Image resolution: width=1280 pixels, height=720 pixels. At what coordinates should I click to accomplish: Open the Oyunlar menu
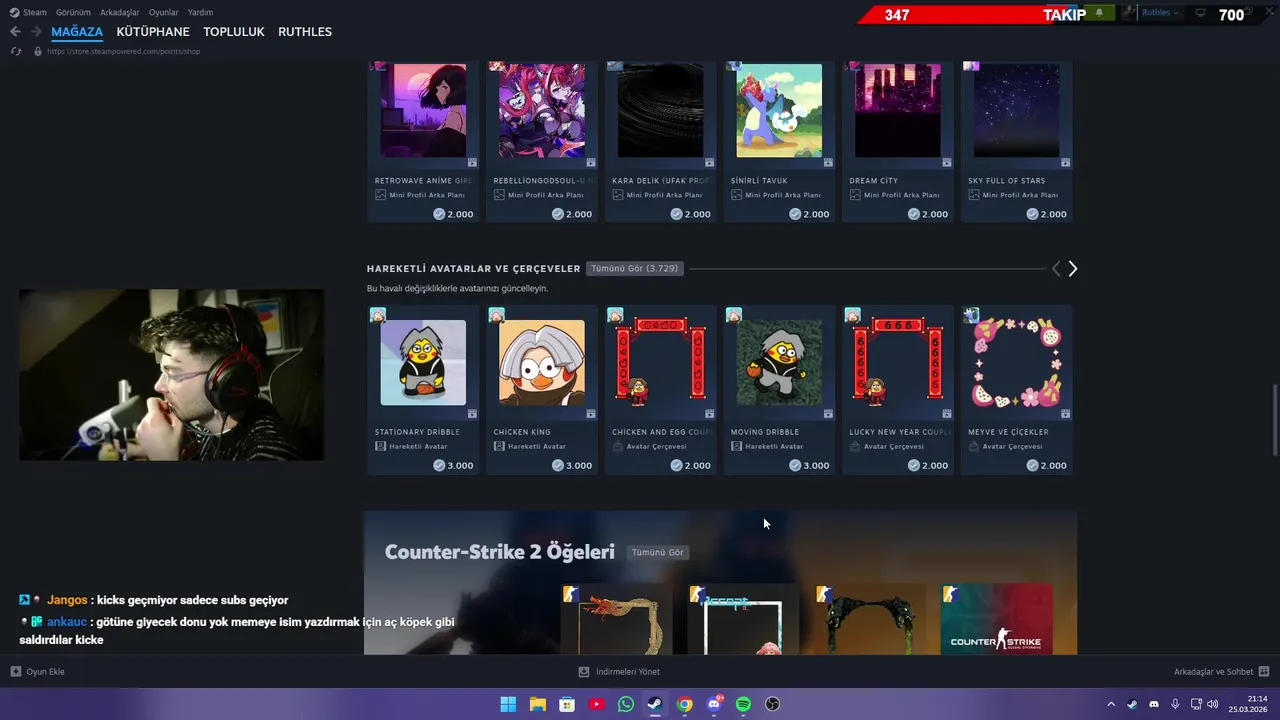coord(164,12)
